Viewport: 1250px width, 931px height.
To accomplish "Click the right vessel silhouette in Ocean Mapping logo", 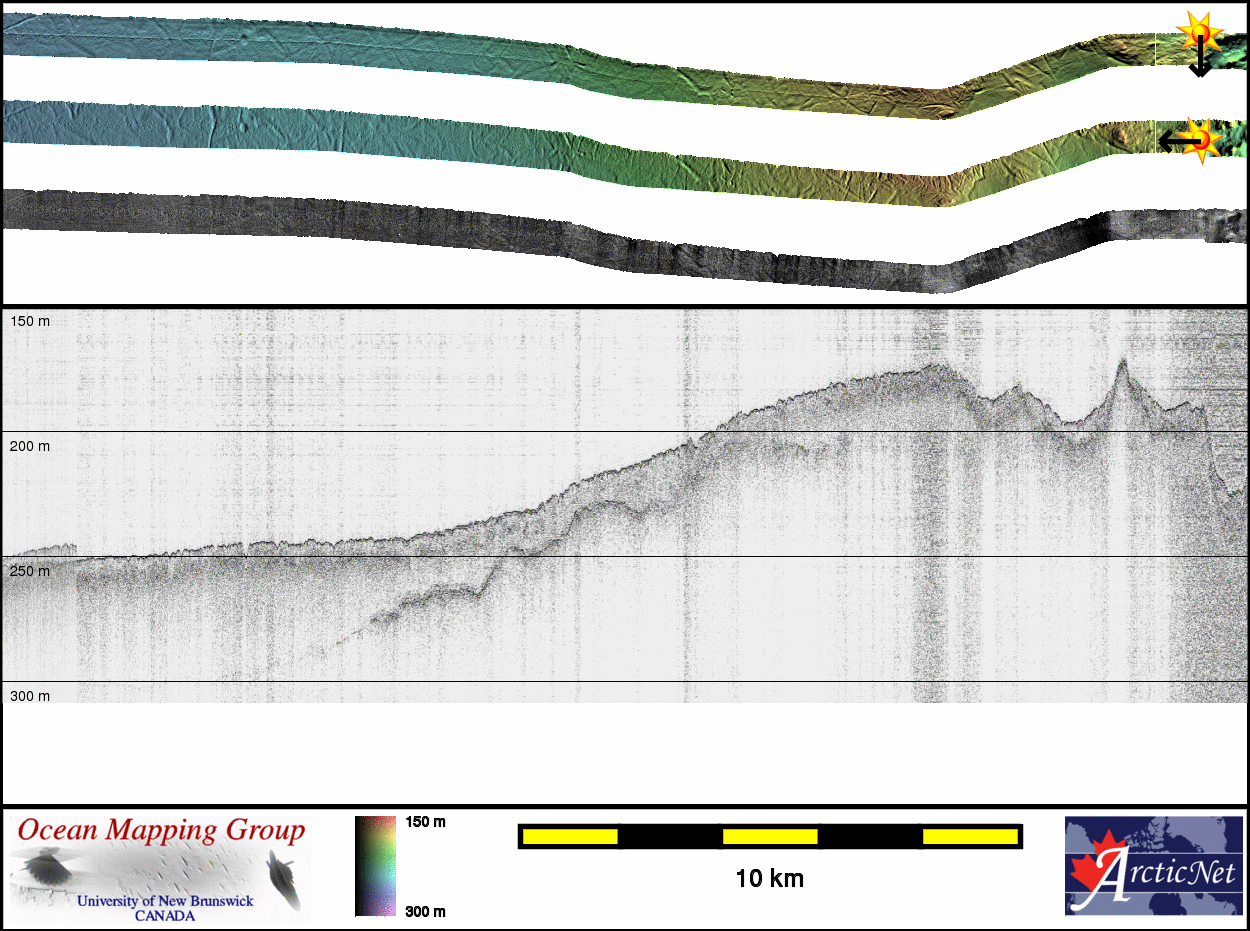I will coord(282,878).
